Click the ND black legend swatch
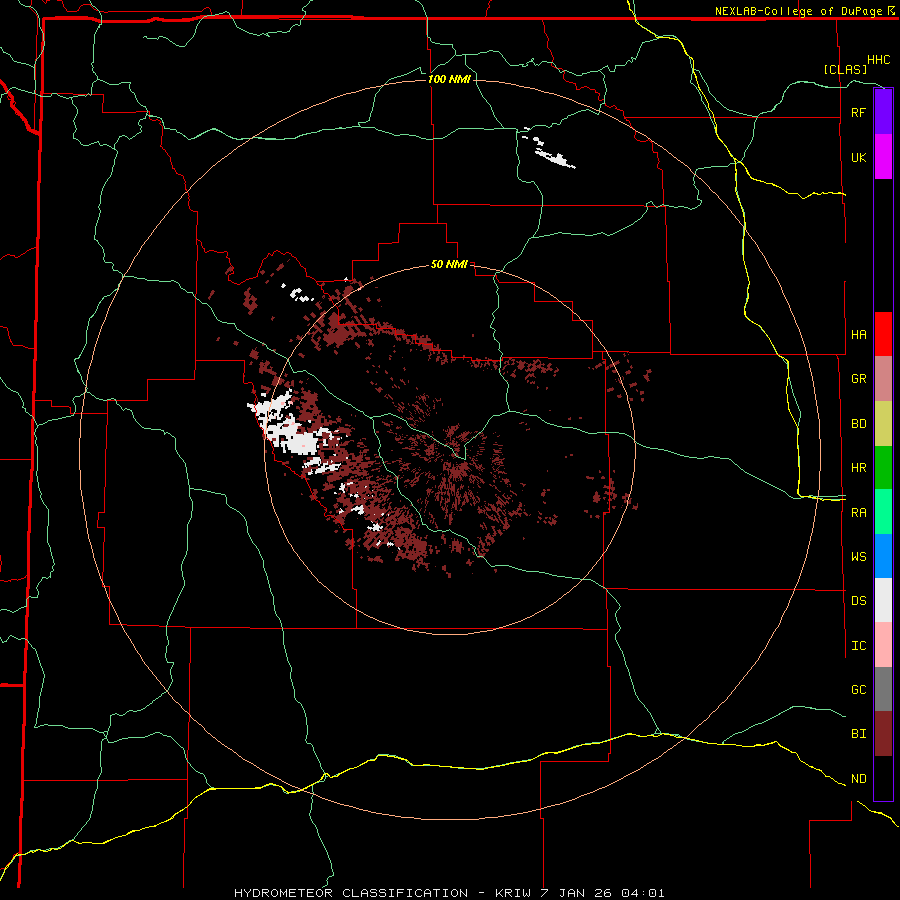 pos(883,778)
